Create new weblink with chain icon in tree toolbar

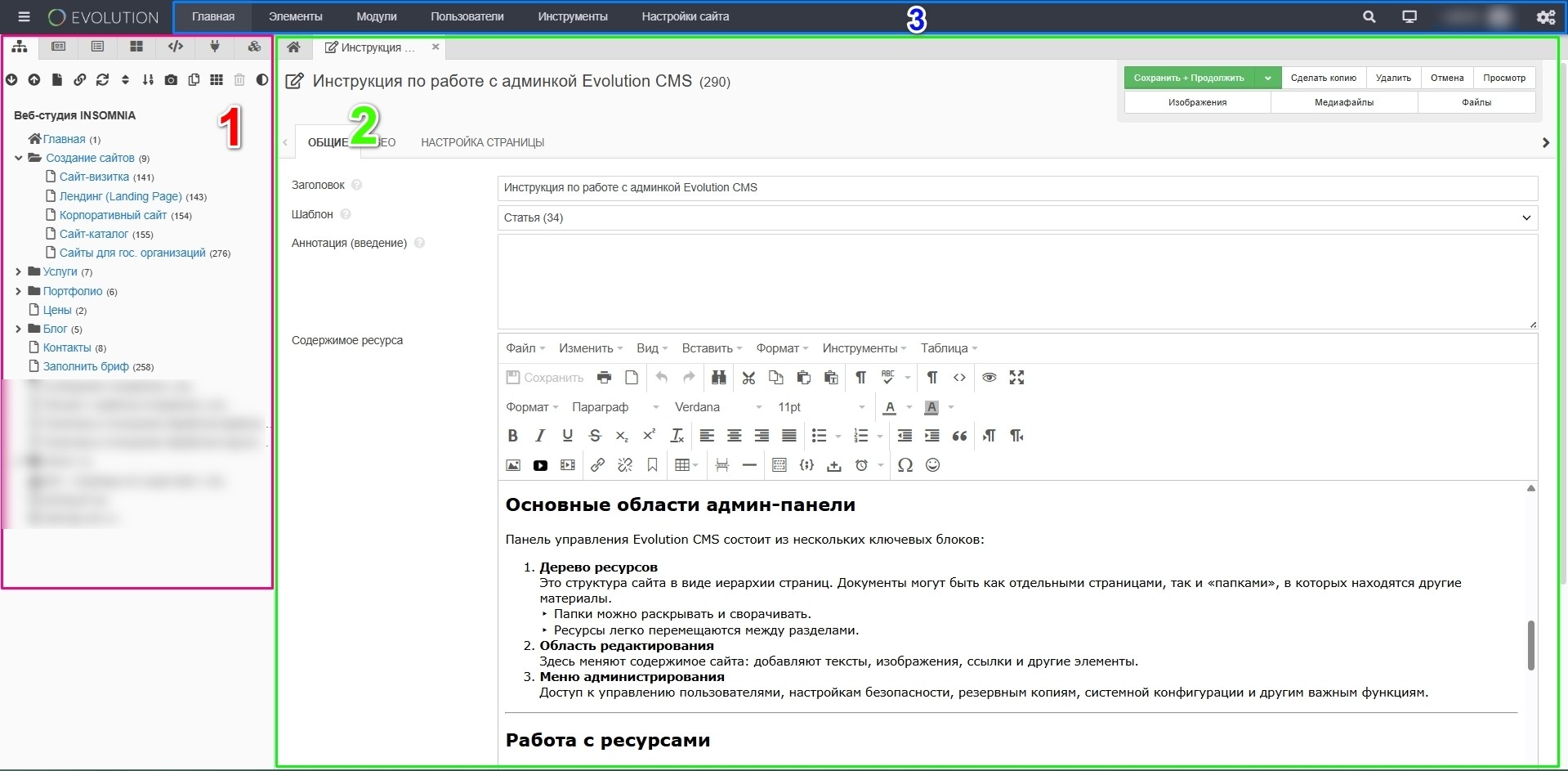coord(80,79)
